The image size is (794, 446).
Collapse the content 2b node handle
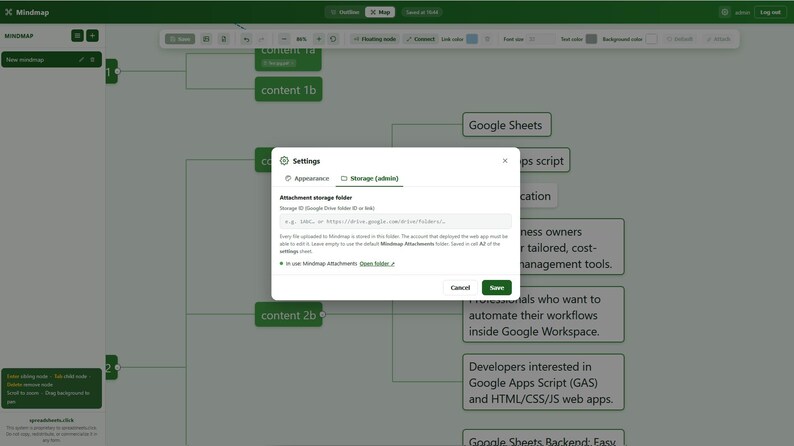click(x=323, y=315)
